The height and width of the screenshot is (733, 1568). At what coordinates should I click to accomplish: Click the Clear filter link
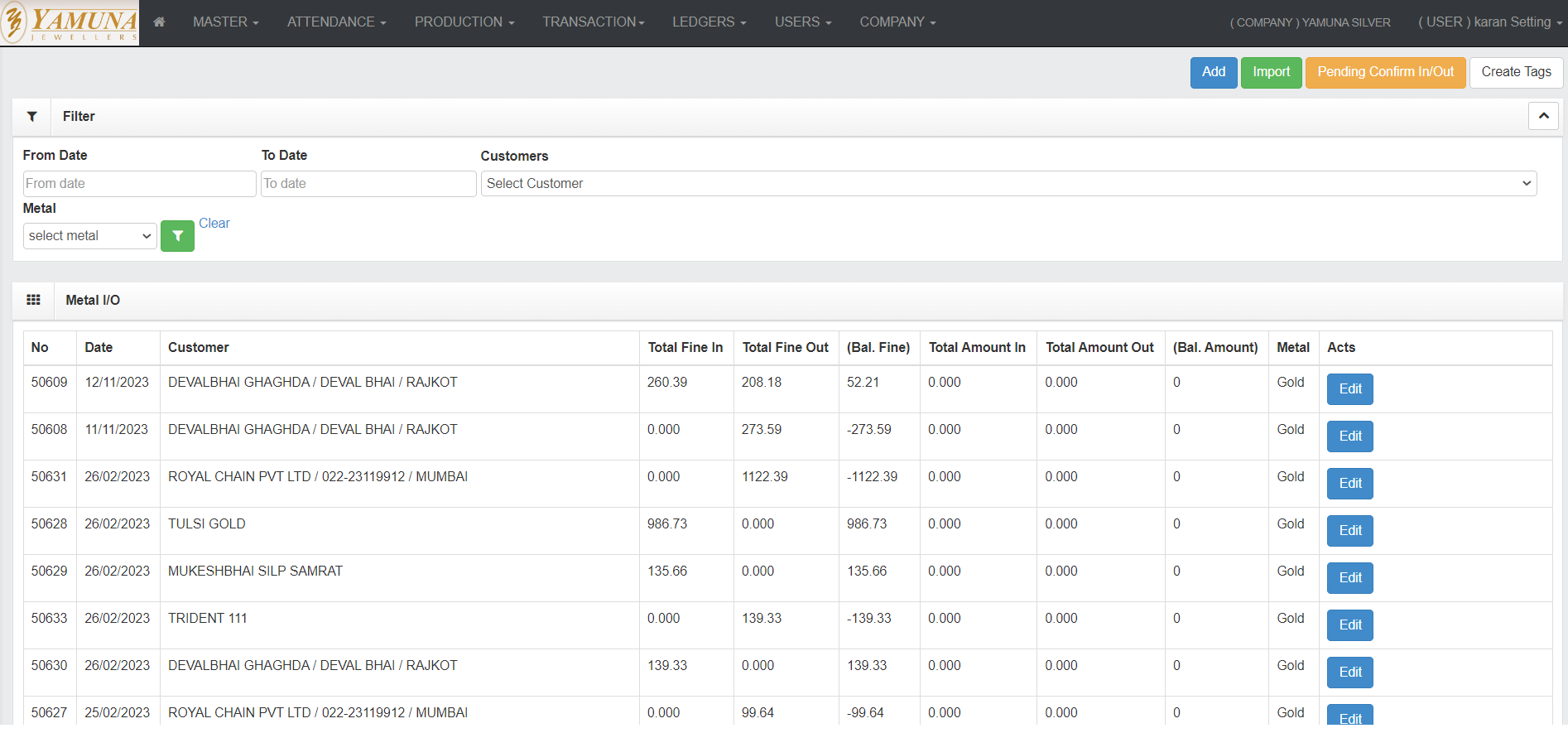214,224
